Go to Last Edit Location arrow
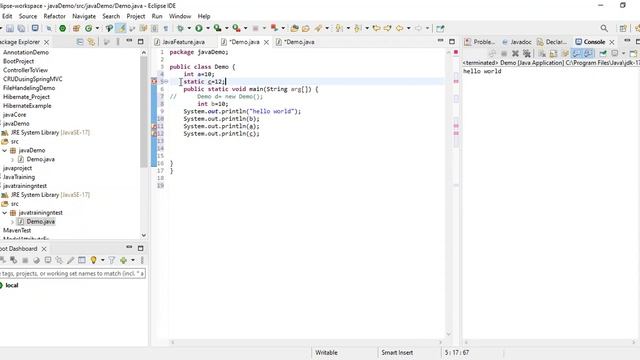The width and height of the screenshot is (640, 360). point(376,28)
